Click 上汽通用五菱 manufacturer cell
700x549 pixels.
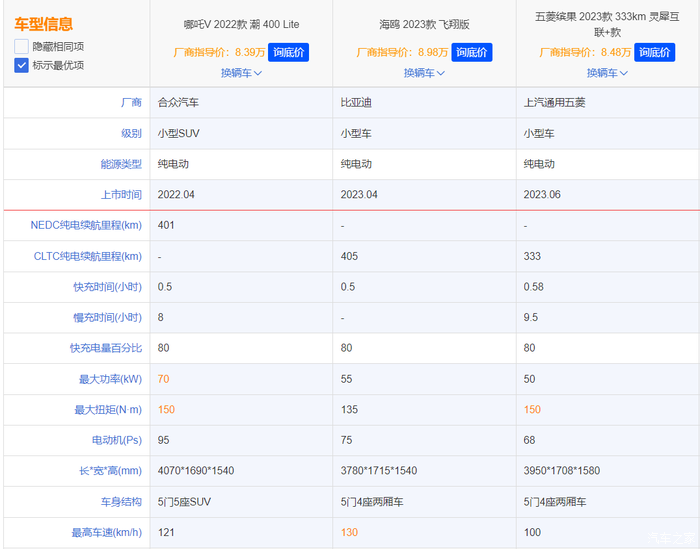555,103
